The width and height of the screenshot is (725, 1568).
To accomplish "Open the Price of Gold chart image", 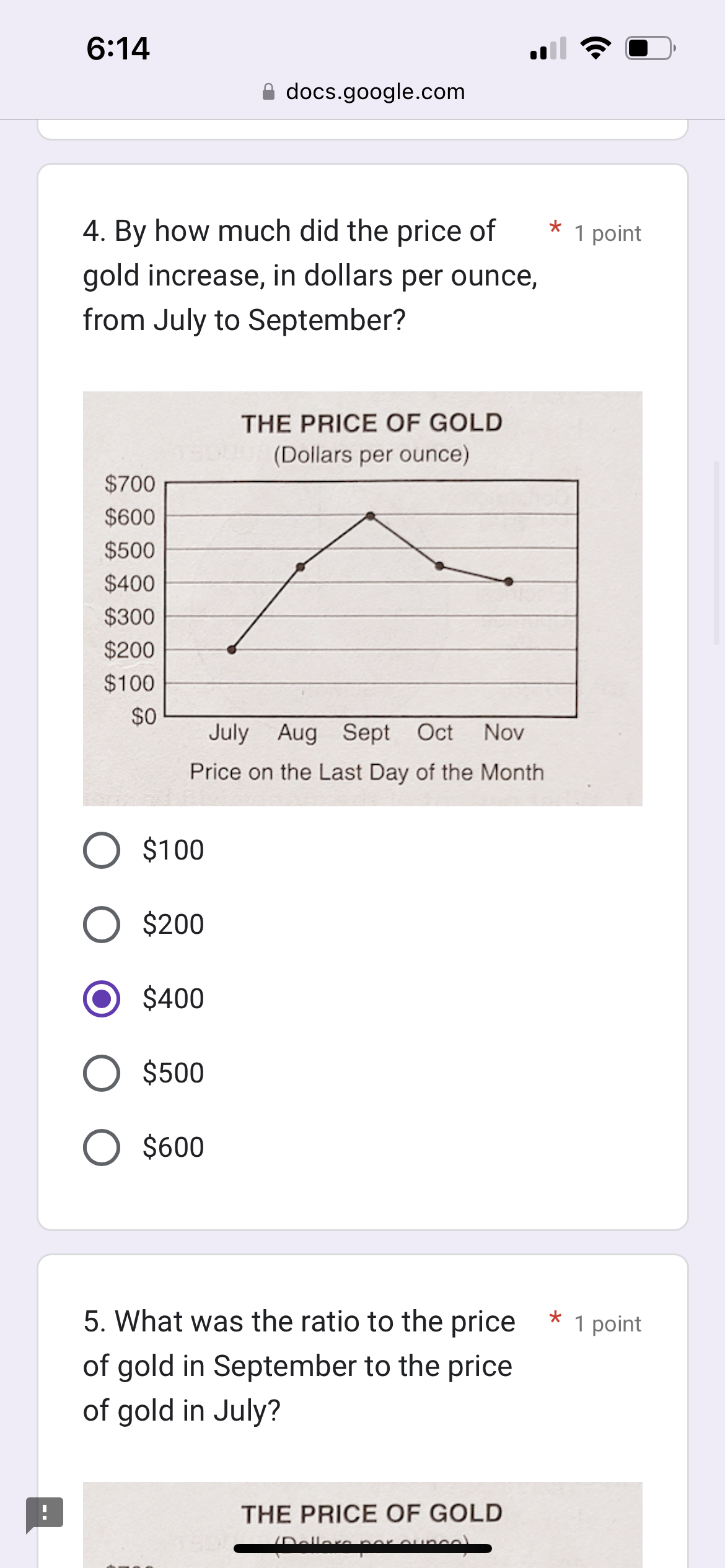I will click(362, 598).
